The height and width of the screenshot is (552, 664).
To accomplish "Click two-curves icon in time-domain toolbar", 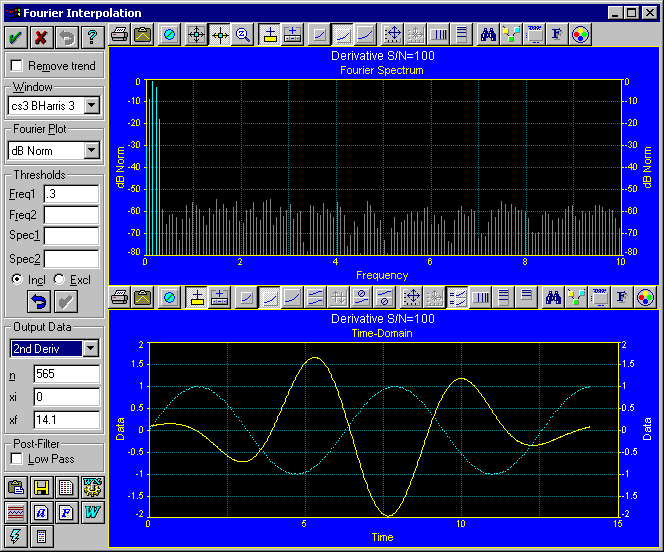I will (315, 298).
